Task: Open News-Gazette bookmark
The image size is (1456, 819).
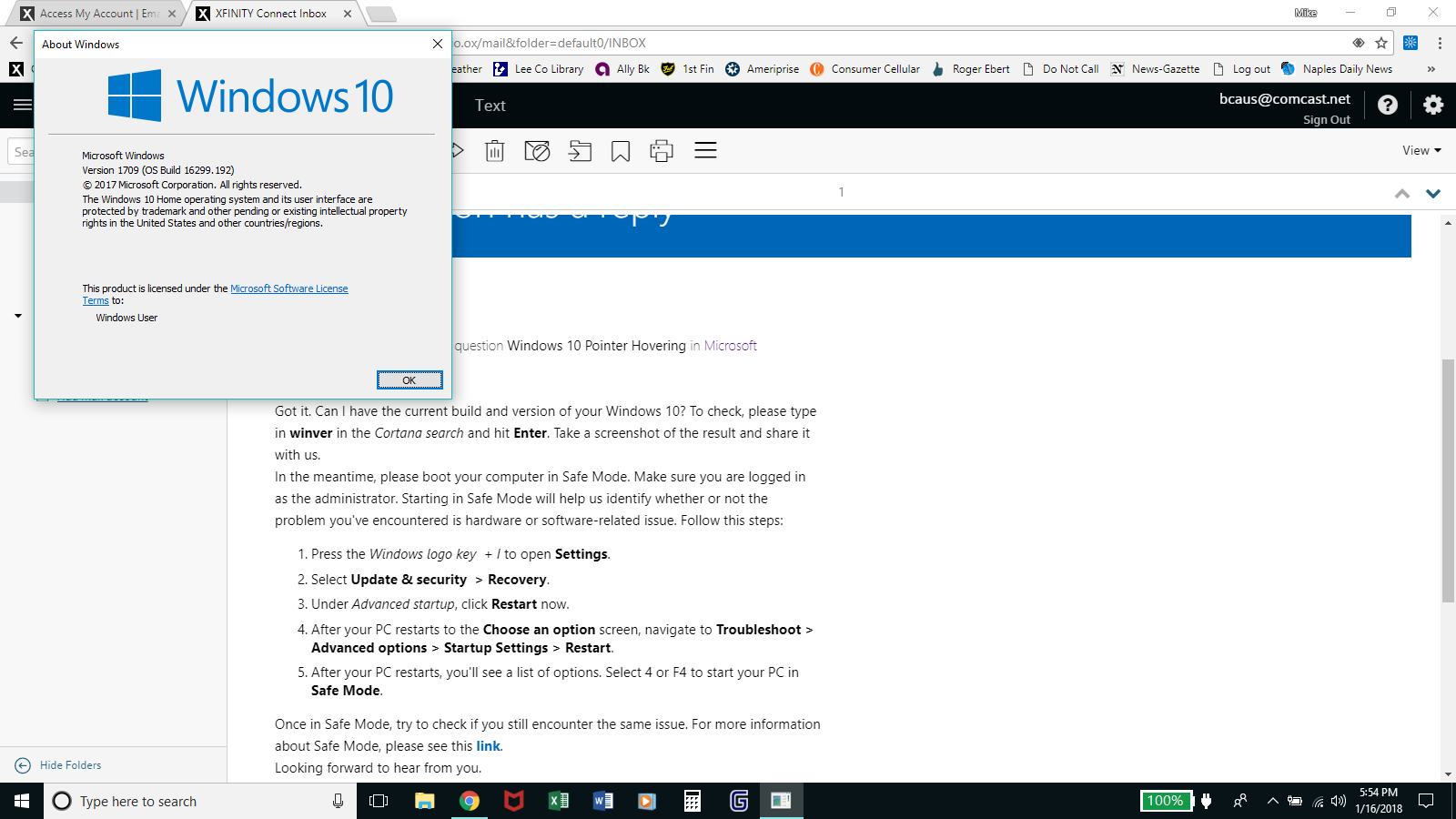Action: [1156, 69]
